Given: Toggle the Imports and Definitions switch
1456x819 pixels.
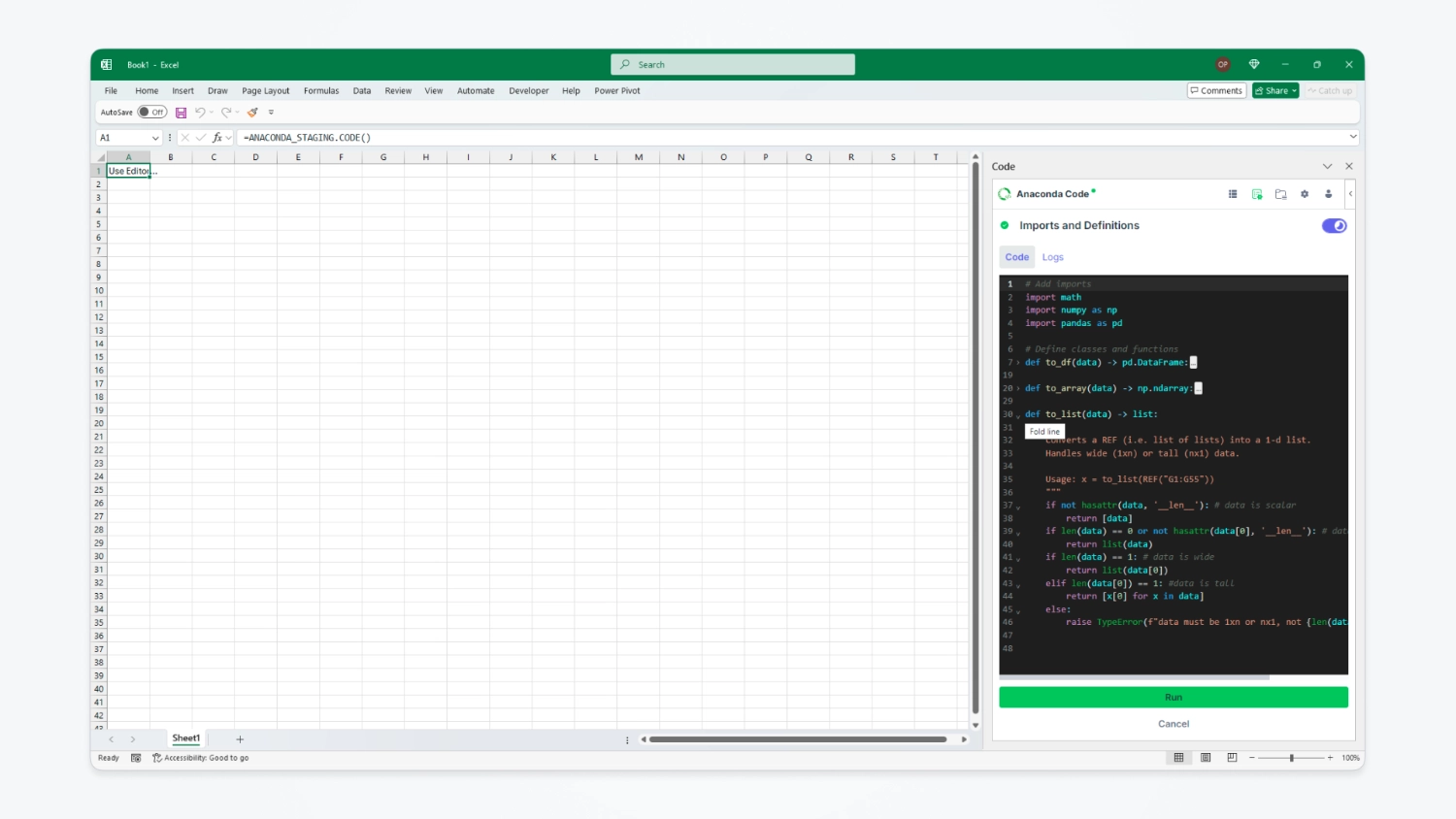Looking at the screenshot, I should point(1334,226).
